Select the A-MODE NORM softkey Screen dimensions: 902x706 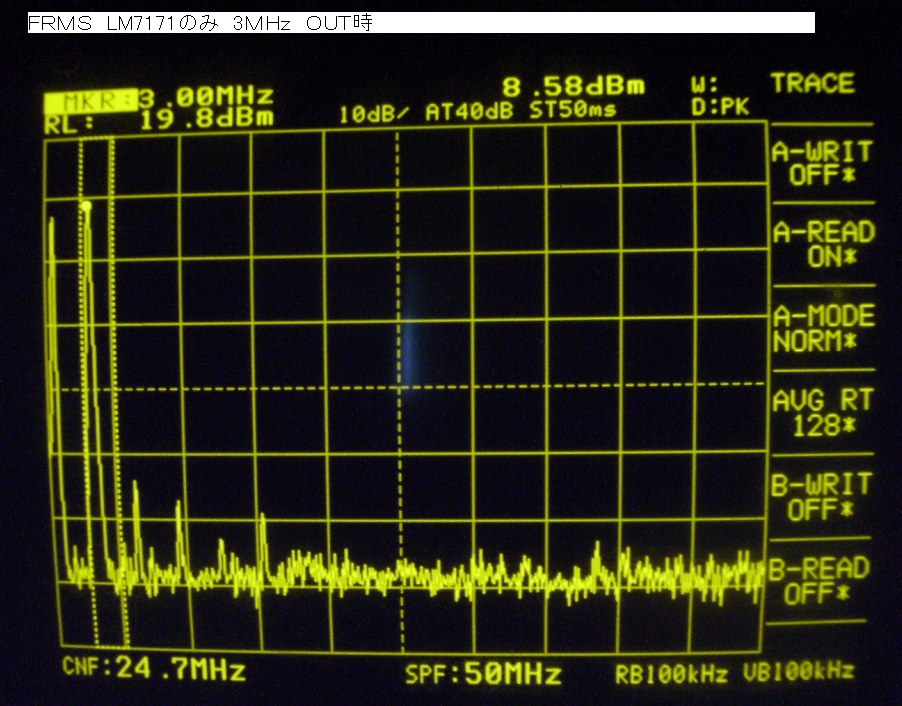tap(824, 328)
